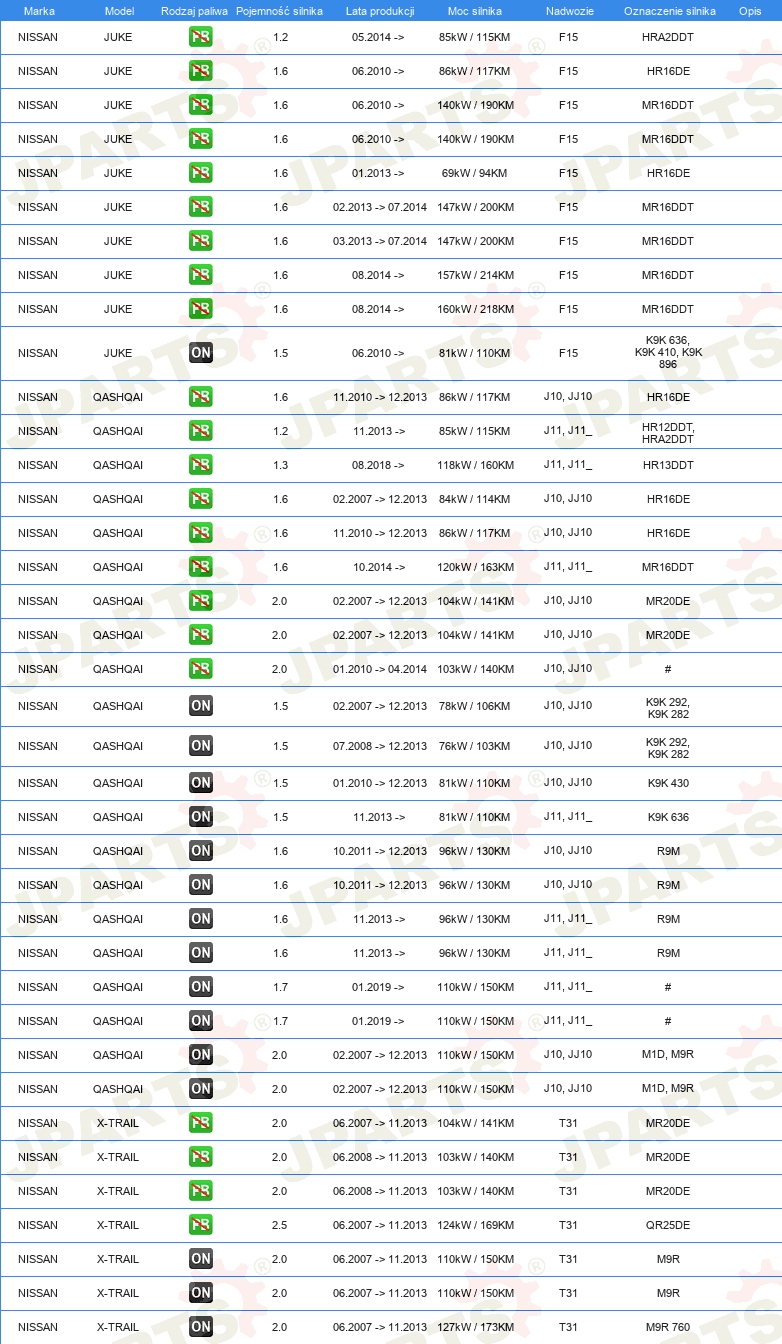Click PB icon in JUKE 02.2013 -> 07.2014 row
The width and height of the screenshot is (782, 1344).
pyautogui.click(x=201, y=207)
